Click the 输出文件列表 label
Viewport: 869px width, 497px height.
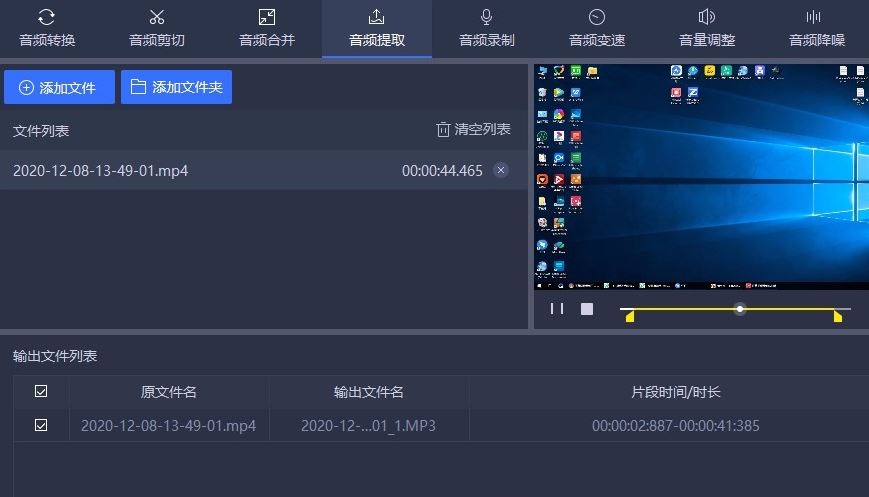55,356
